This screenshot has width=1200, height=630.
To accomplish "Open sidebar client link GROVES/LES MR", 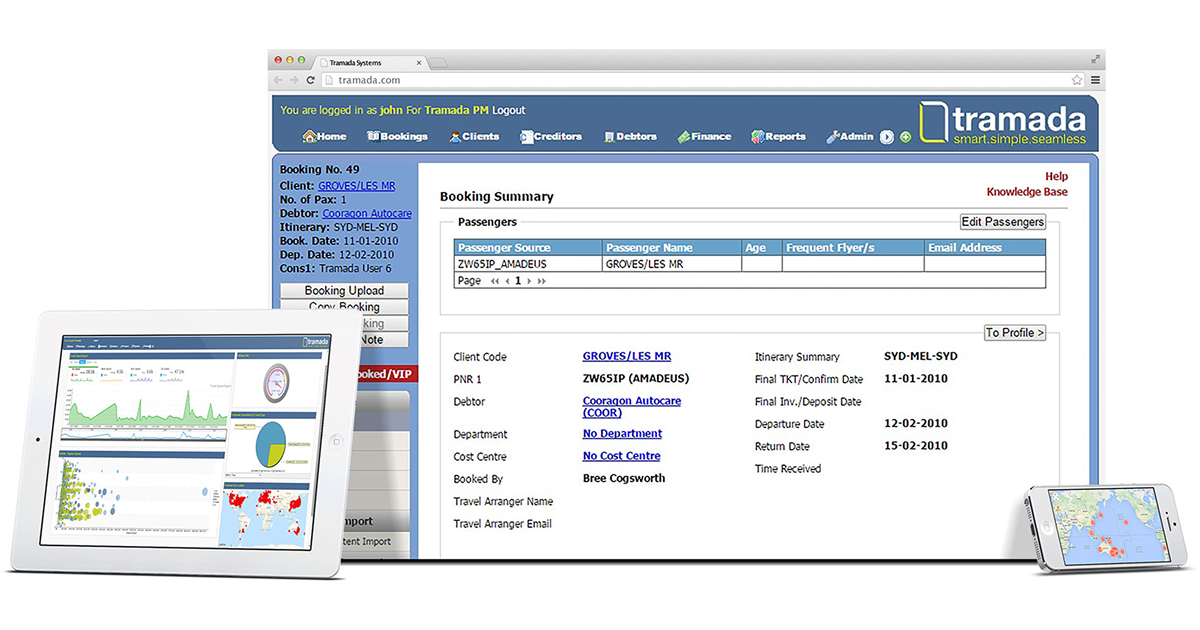I will (356, 186).
